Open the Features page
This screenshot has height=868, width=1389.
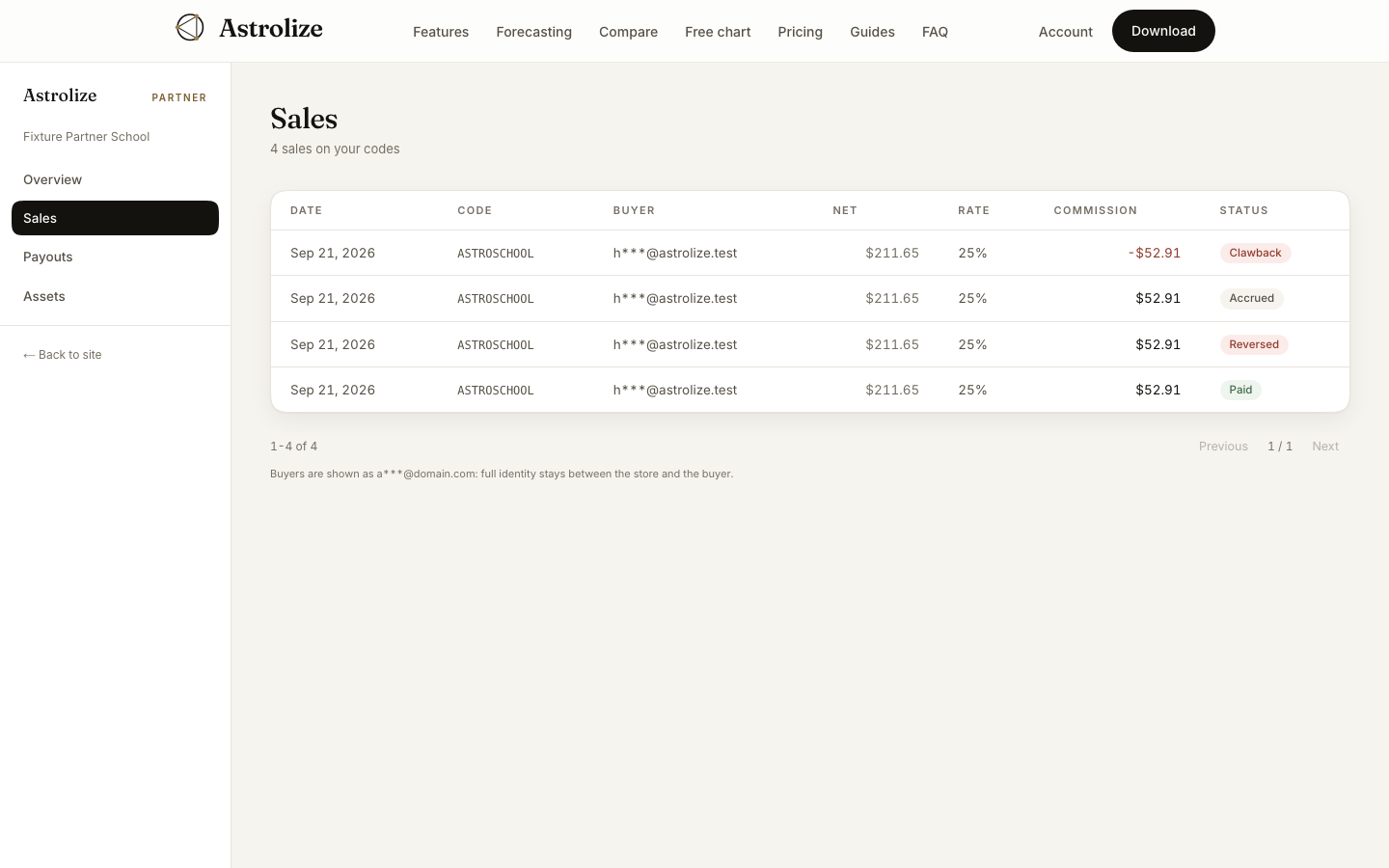tap(441, 32)
